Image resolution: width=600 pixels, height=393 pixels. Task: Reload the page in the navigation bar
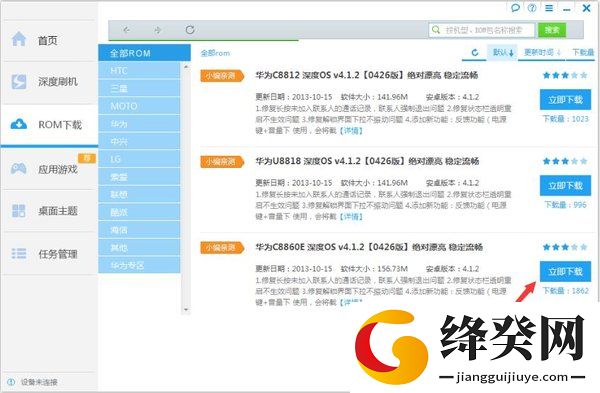coord(190,30)
